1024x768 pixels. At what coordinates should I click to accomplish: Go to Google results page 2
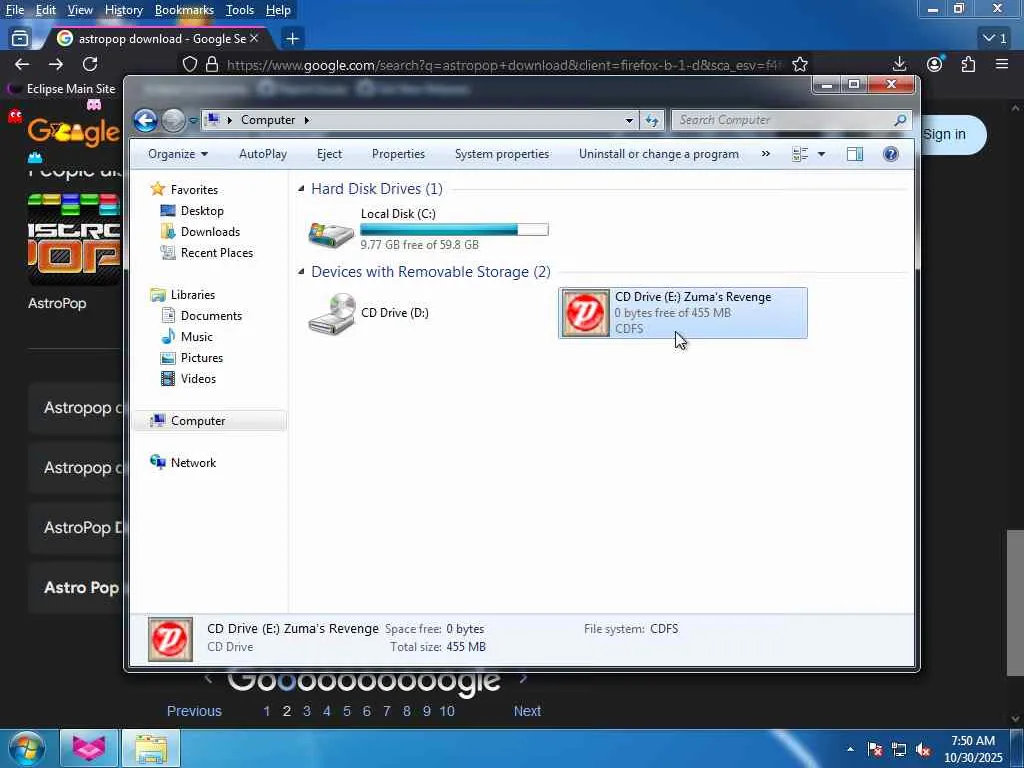(287, 711)
